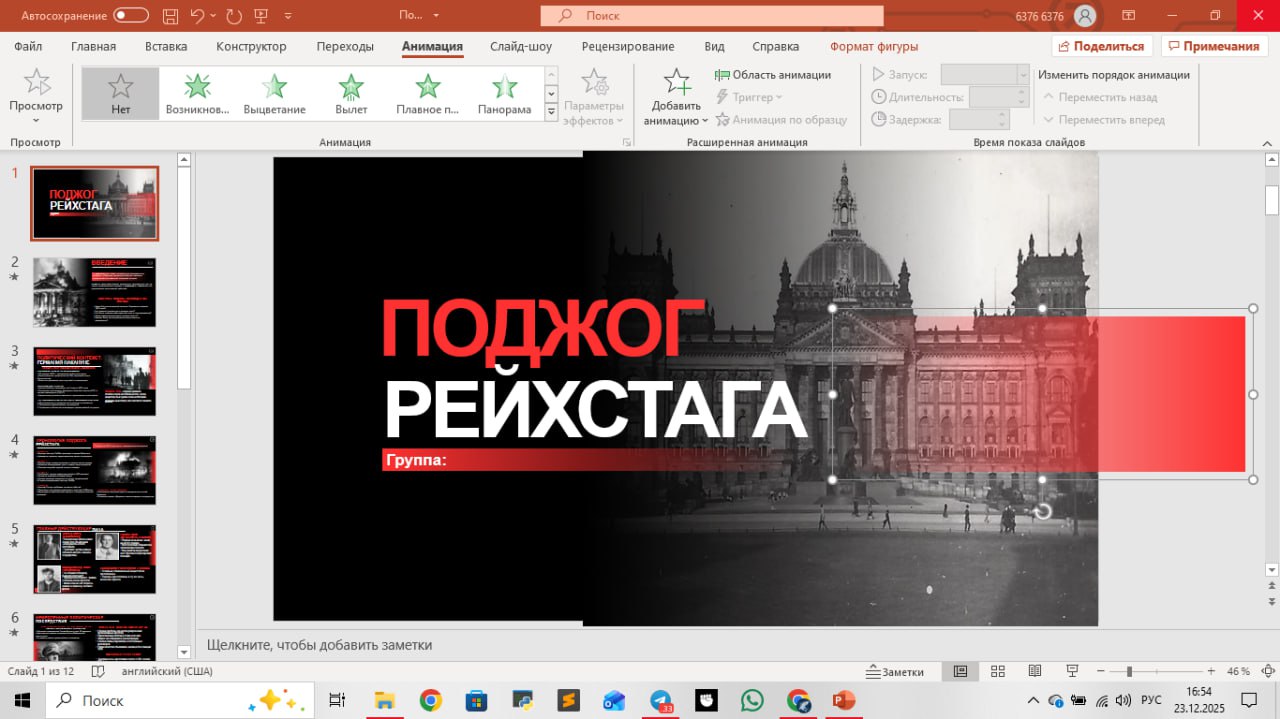Open WhatsApp from the taskbar
The width and height of the screenshot is (1280, 719).
coord(752,700)
